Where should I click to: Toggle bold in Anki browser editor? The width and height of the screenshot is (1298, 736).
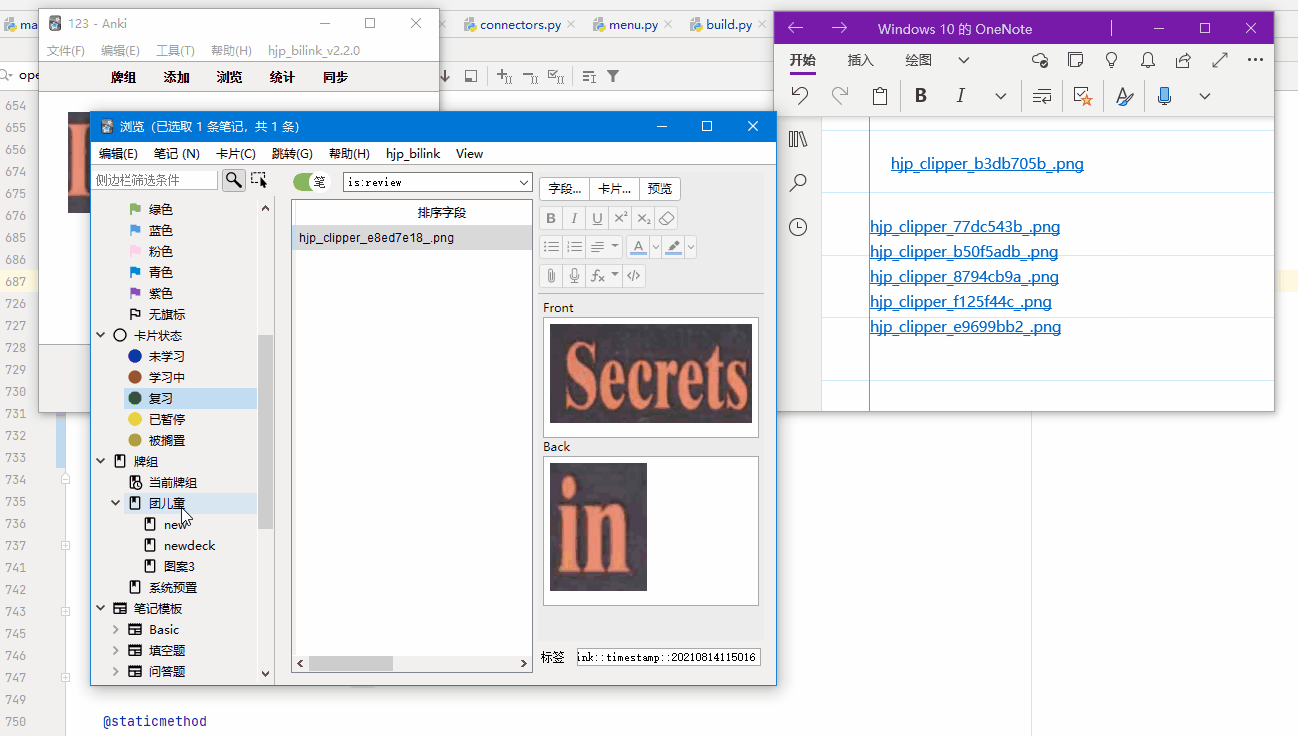pos(551,218)
